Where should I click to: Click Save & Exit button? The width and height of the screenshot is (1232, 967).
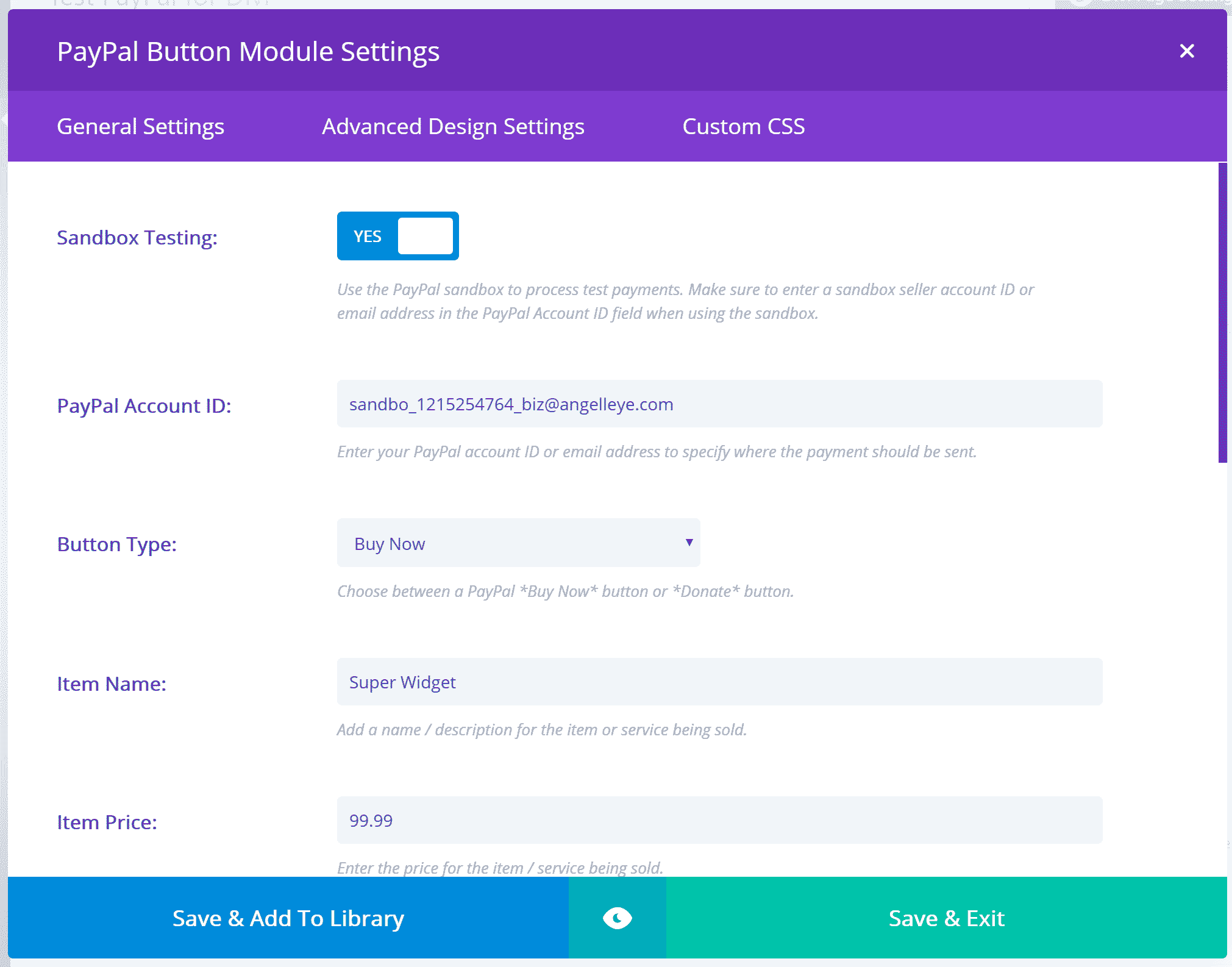[946, 918]
